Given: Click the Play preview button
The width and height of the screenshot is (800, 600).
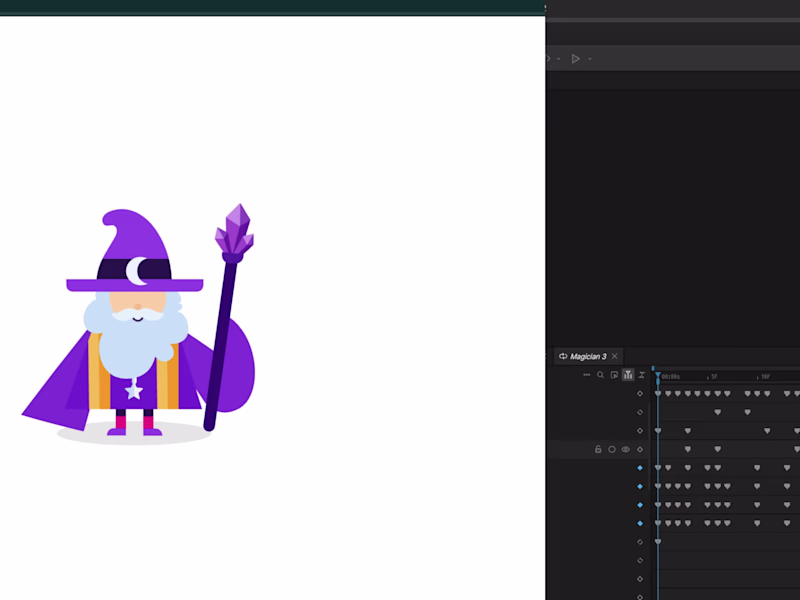Looking at the screenshot, I should [576, 59].
